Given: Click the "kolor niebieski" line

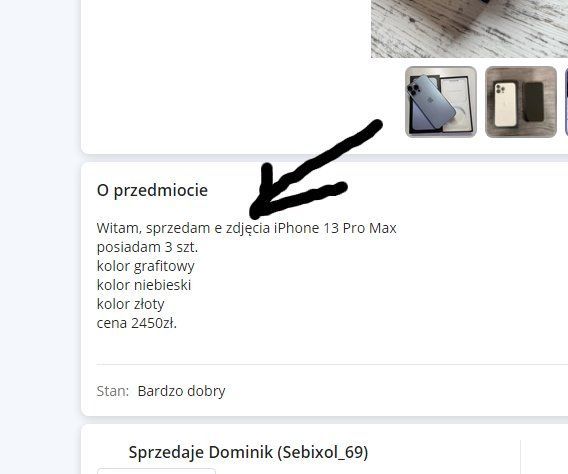Looking at the screenshot, I should click(144, 285).
